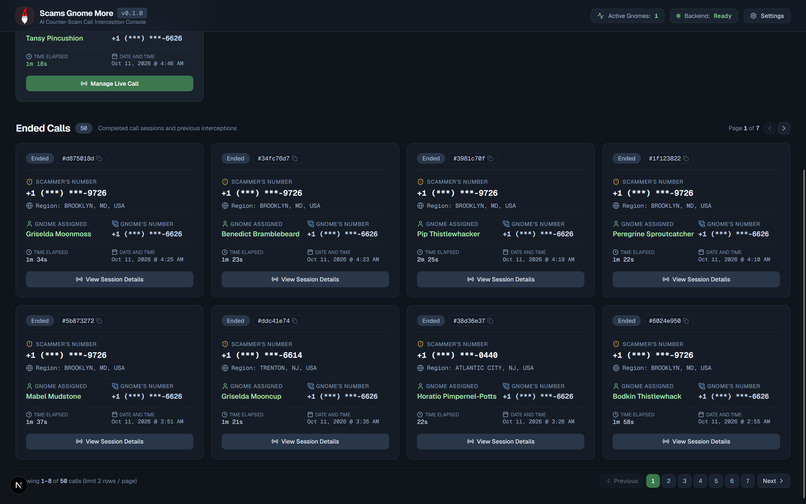View session details for Mabel Mudstone
This screenshot has height=504, width=806.
(109, 441)
